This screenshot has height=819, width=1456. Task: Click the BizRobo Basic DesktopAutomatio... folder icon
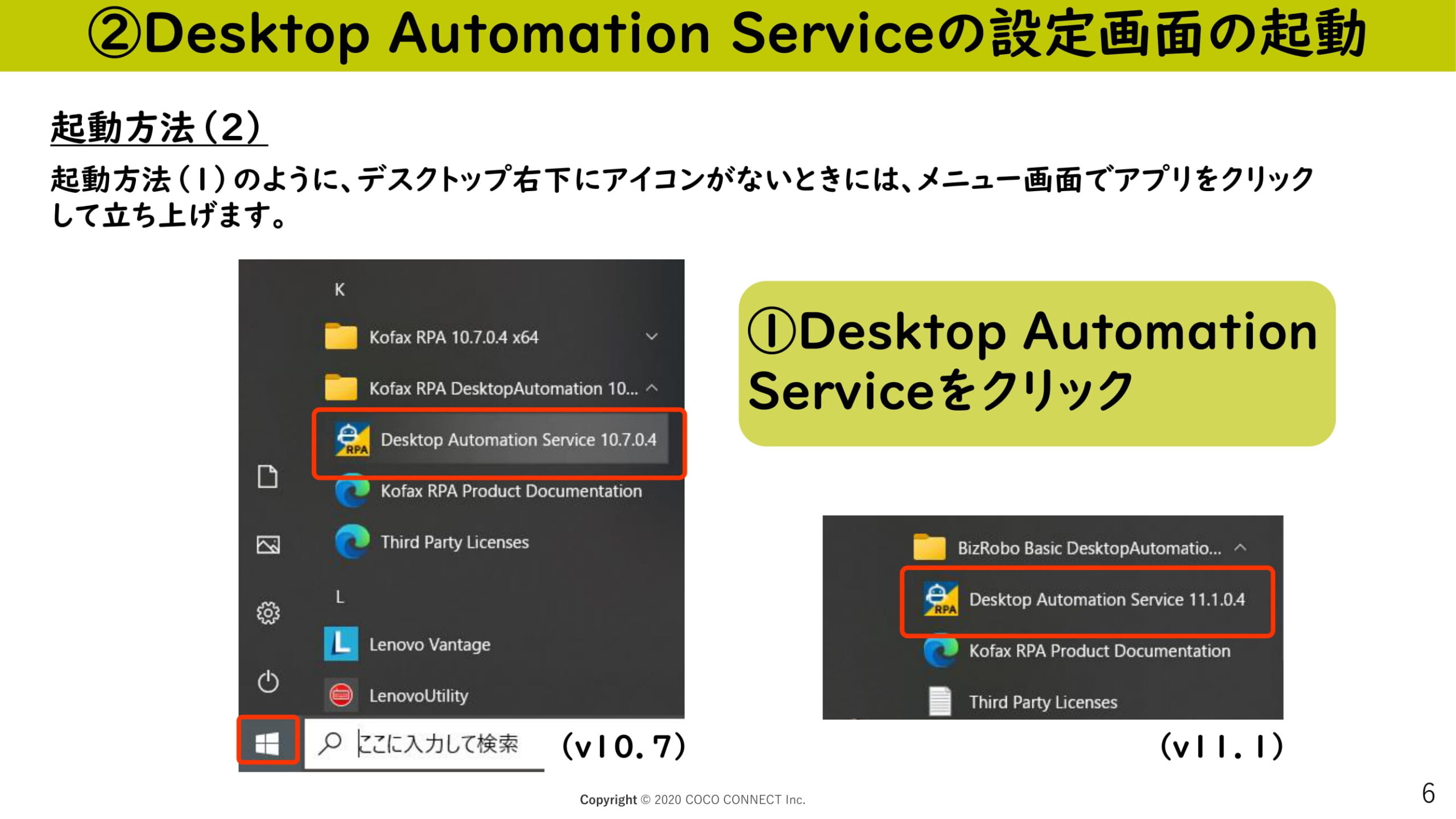click(x=929, y=547)
